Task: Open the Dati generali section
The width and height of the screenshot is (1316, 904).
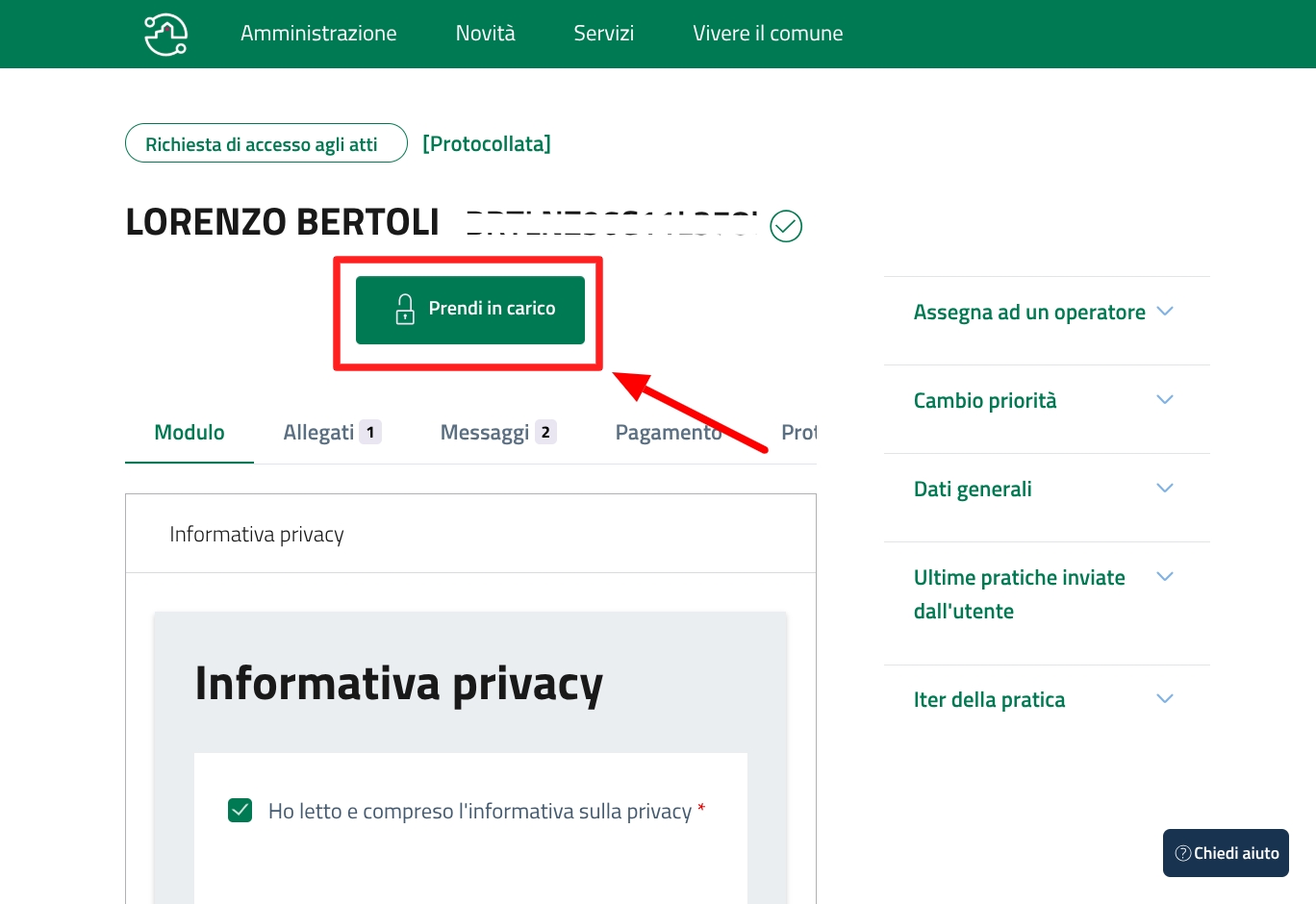Action: coord(973,490)
